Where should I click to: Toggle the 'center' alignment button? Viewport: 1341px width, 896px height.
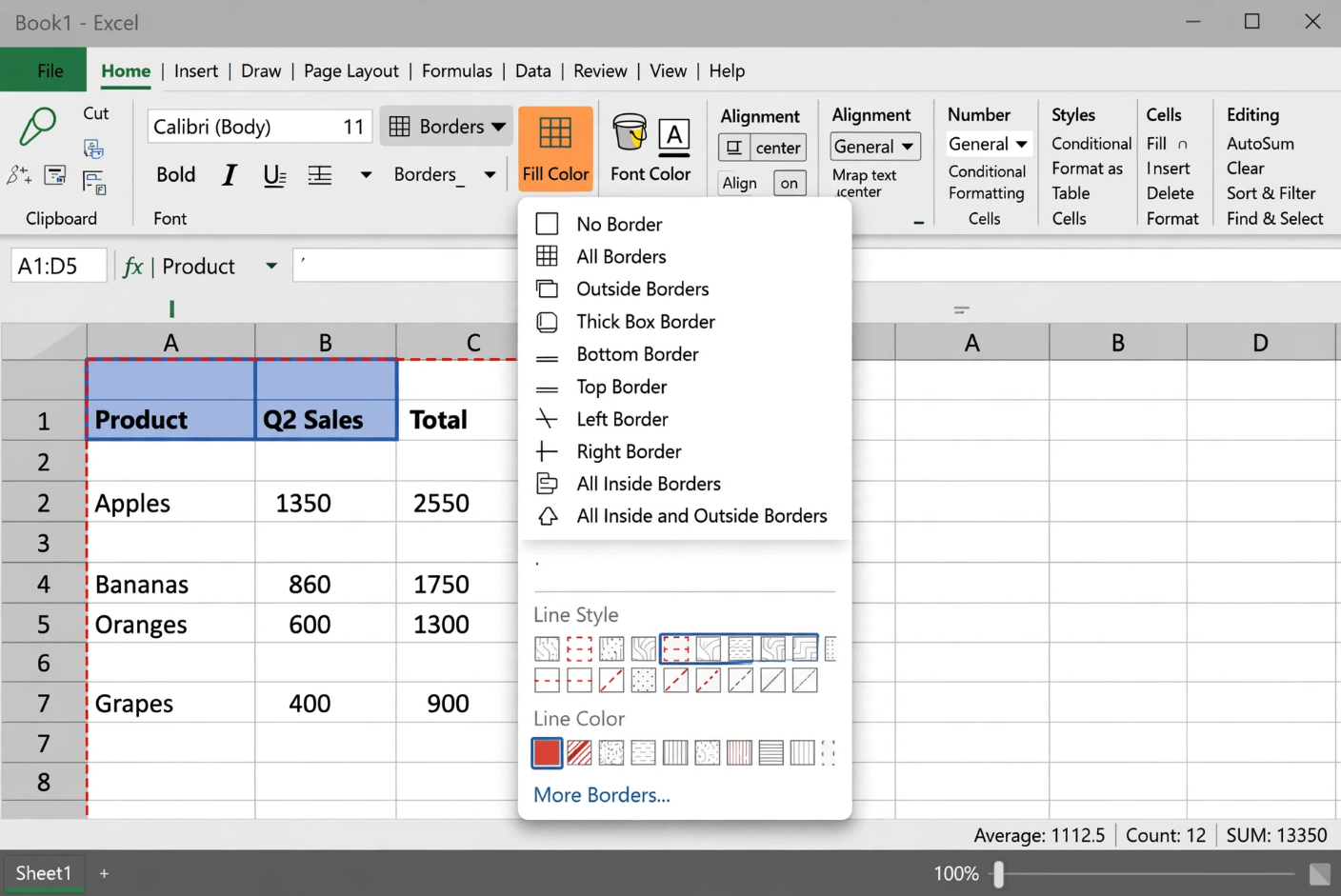(778, 148)
